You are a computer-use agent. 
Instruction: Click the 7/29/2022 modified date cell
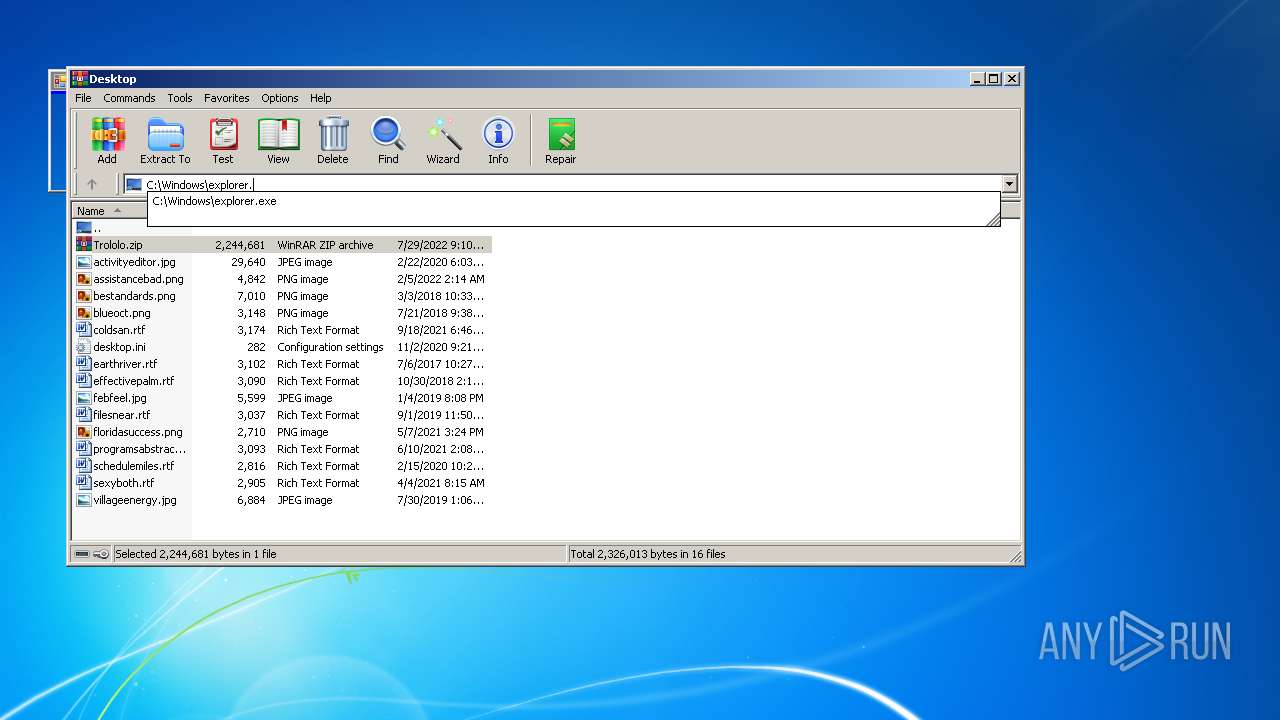click(440, 245)
